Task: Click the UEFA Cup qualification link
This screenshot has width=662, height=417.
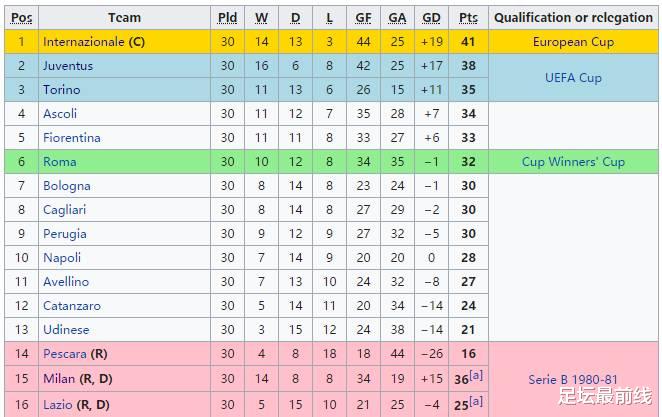Action: click(x=573, y=78)
